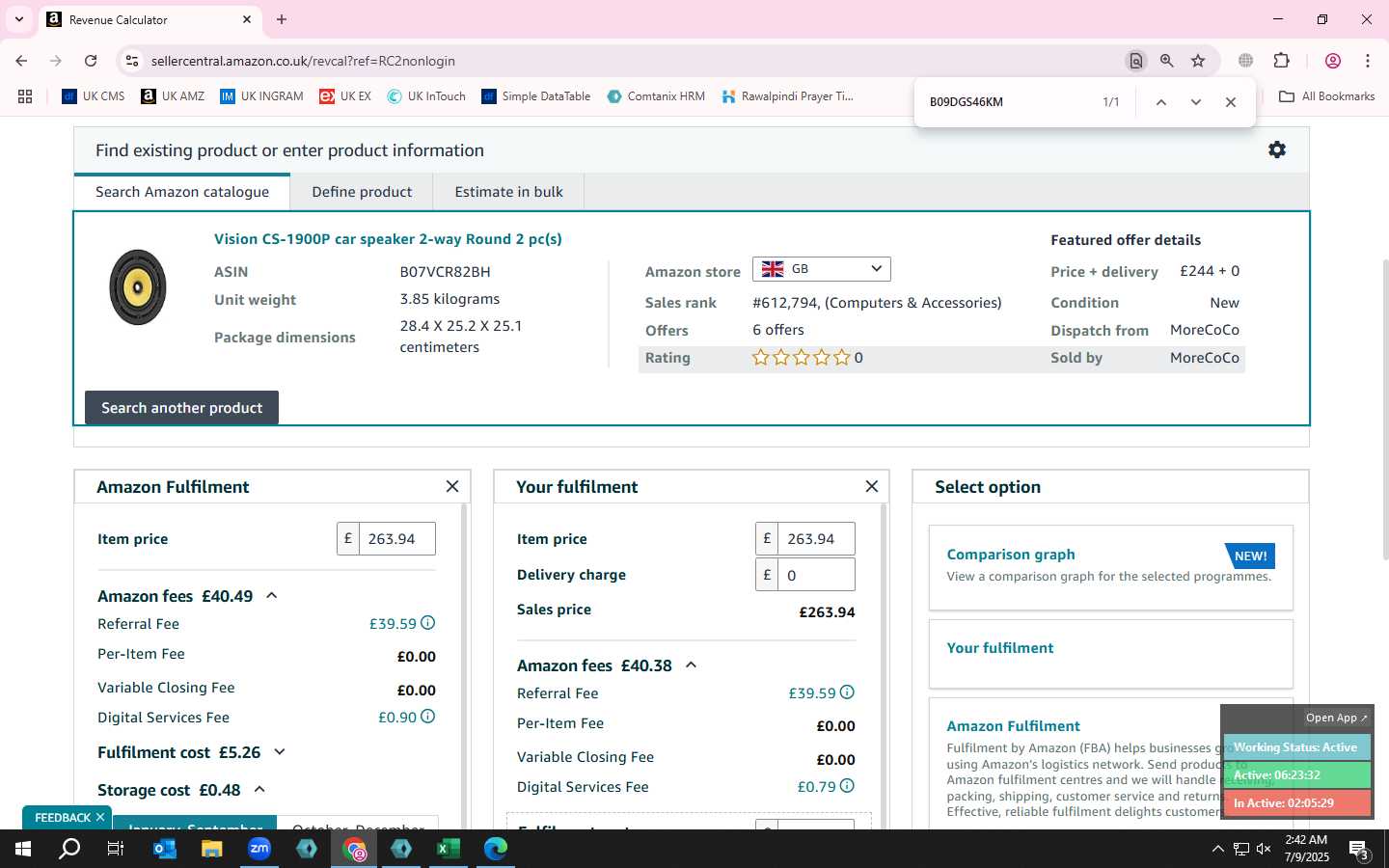Open the Vision CS-1900P car speaker link

tap(388, 239)
